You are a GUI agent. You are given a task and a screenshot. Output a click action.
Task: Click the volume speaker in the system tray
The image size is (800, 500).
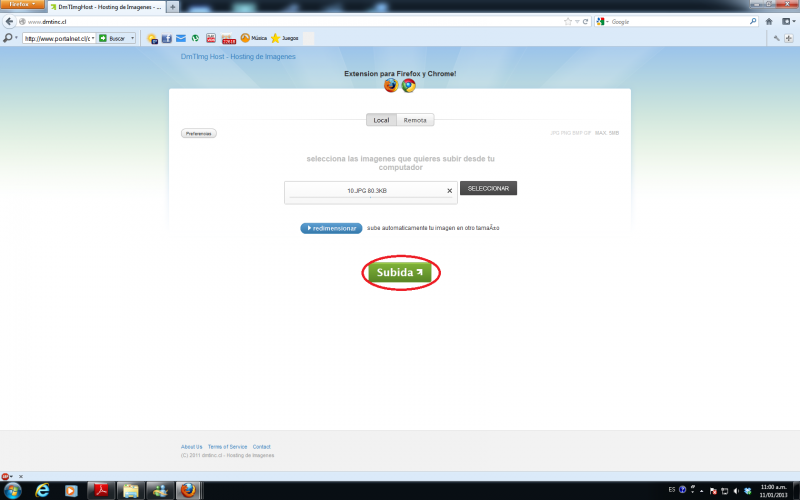coord(736,491)
